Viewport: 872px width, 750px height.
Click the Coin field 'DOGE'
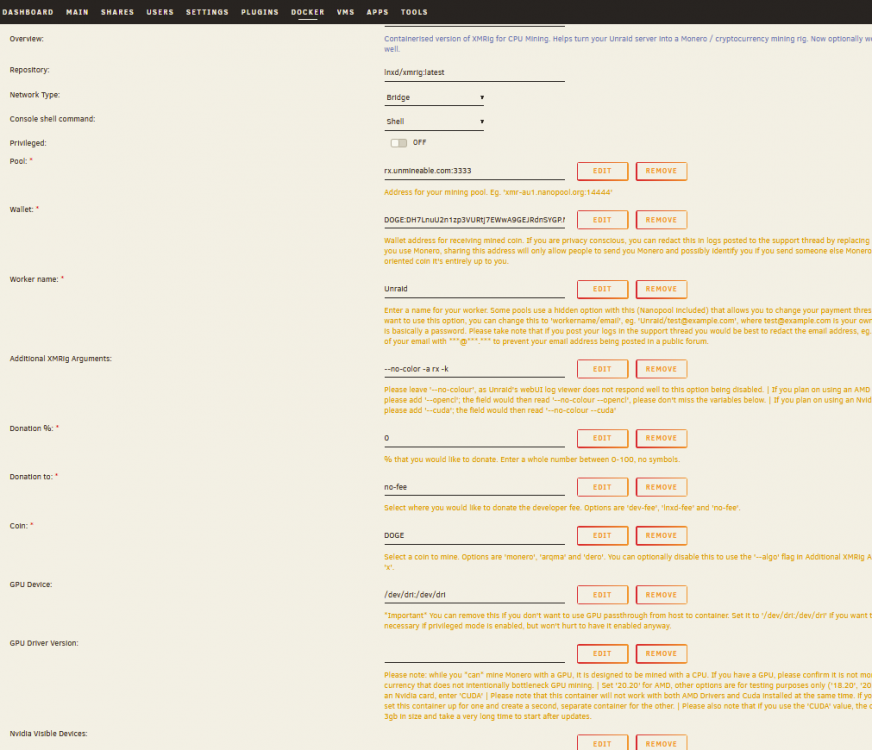[x=474, y=535]
